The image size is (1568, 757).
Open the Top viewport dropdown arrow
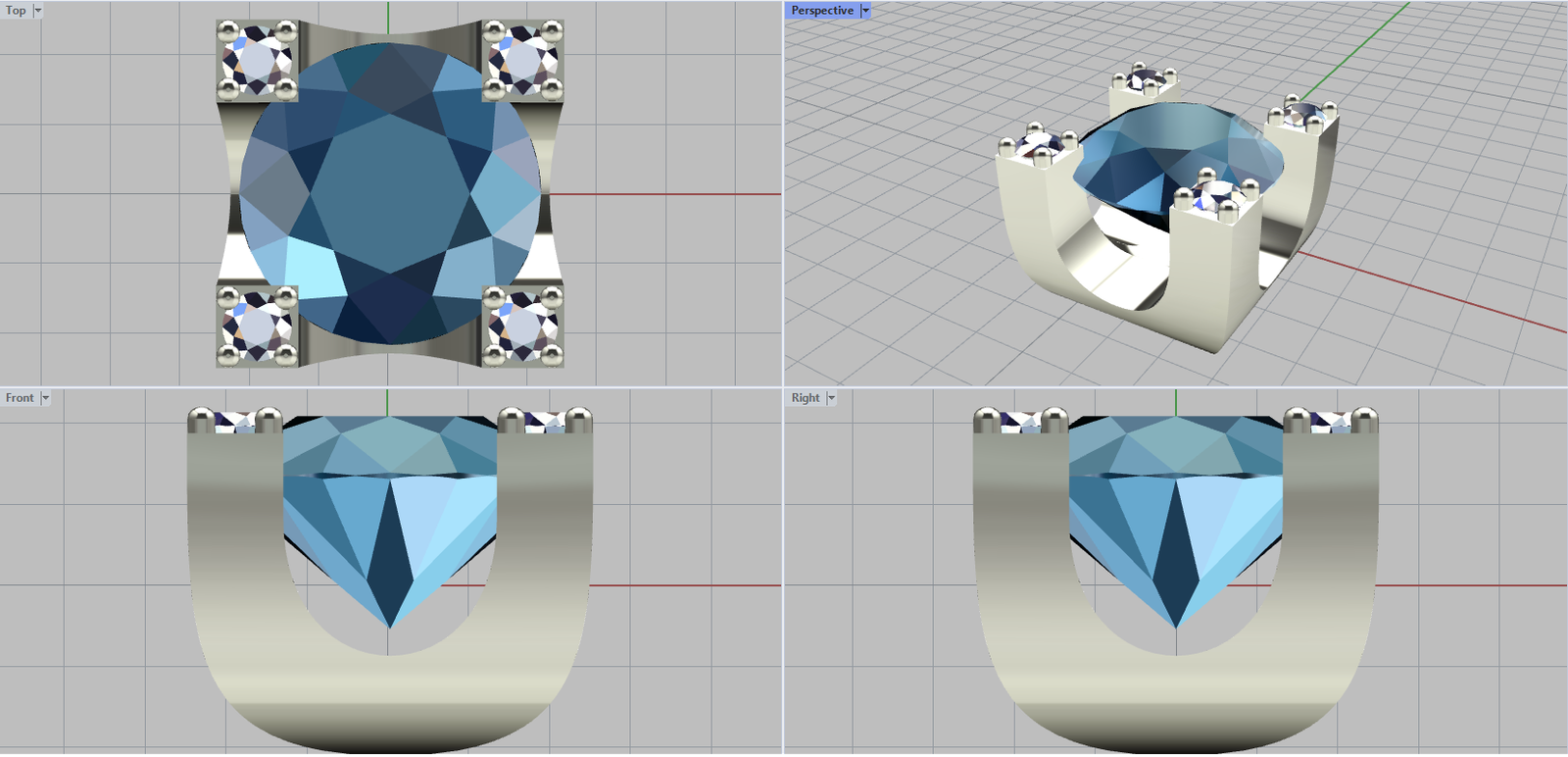[38, 11]
